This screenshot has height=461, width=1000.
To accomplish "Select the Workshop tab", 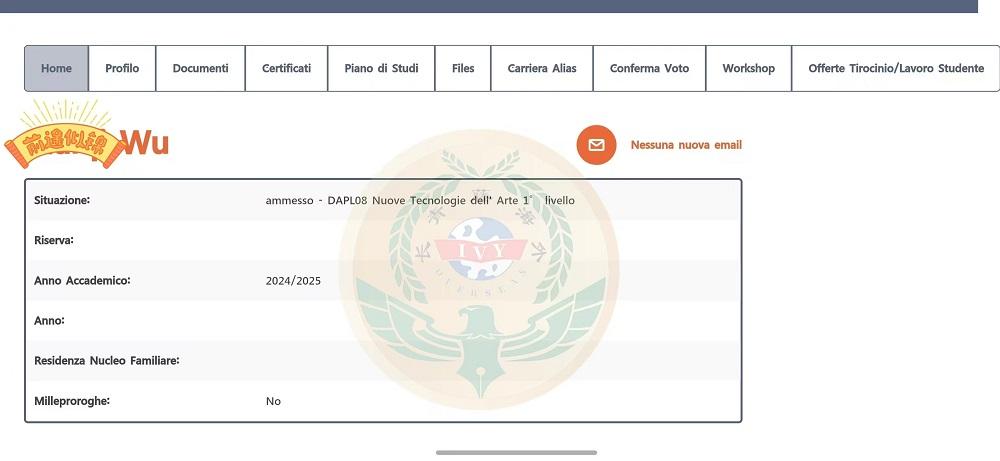I will (748, 69).
